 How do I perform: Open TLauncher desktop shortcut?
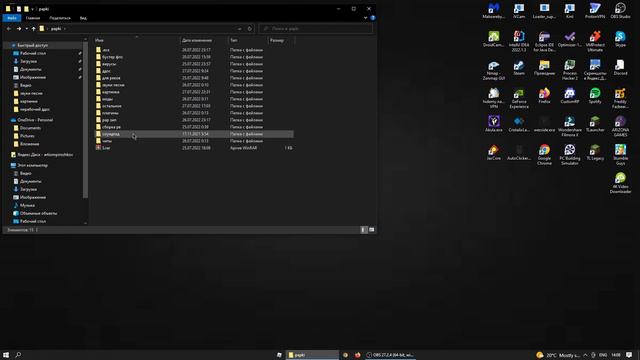click(x=595, y=124)
